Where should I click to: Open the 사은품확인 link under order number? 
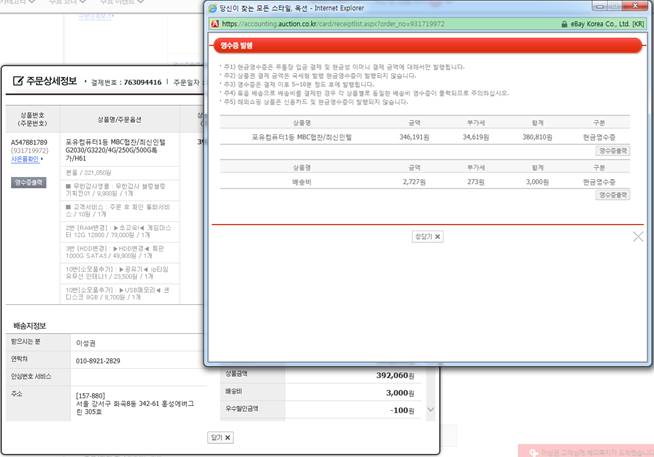click(25, 159)
